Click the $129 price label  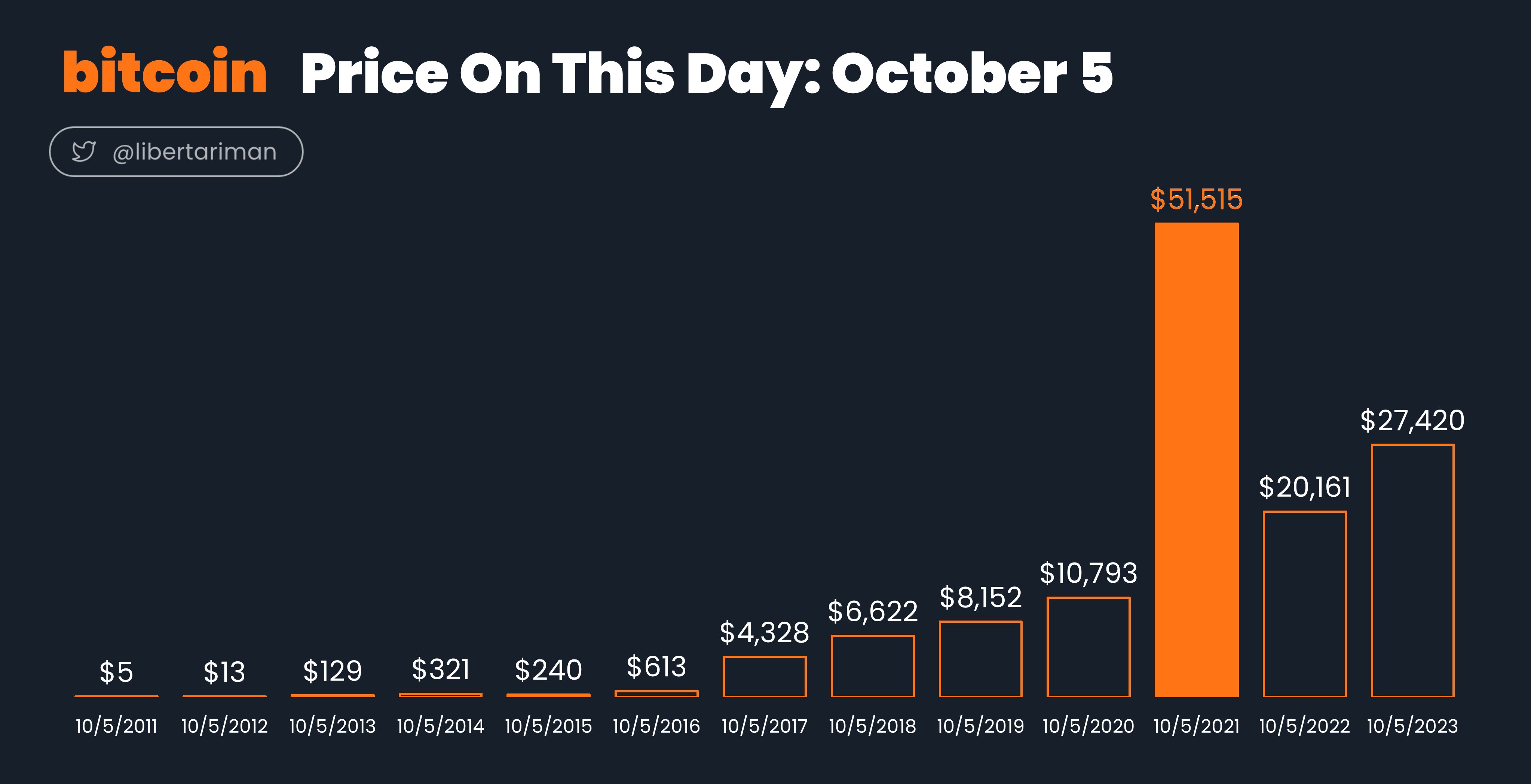(x=332, y=671)
